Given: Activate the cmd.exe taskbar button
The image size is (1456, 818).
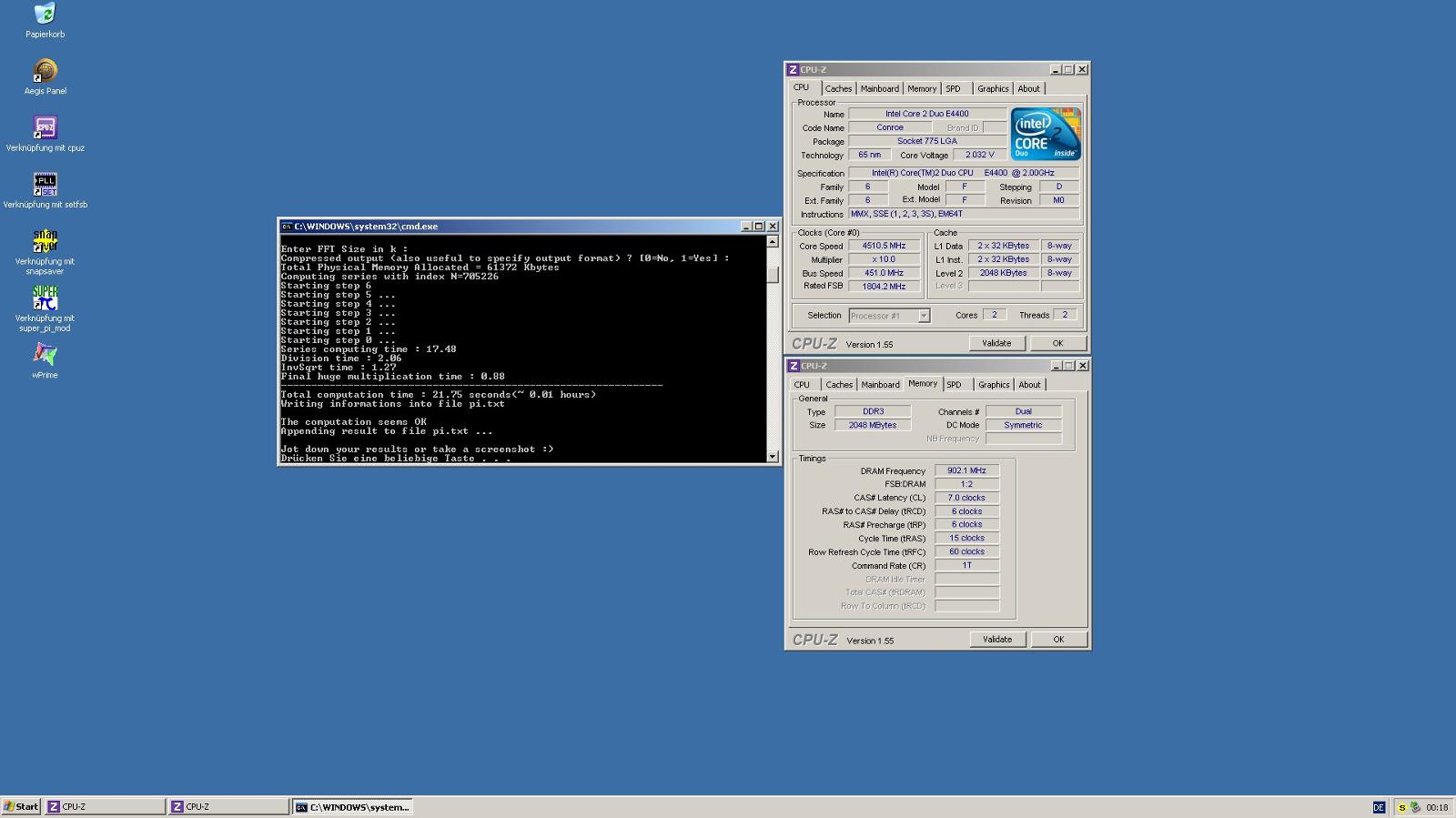Looking at the screenshot, I should coord(353,807).
